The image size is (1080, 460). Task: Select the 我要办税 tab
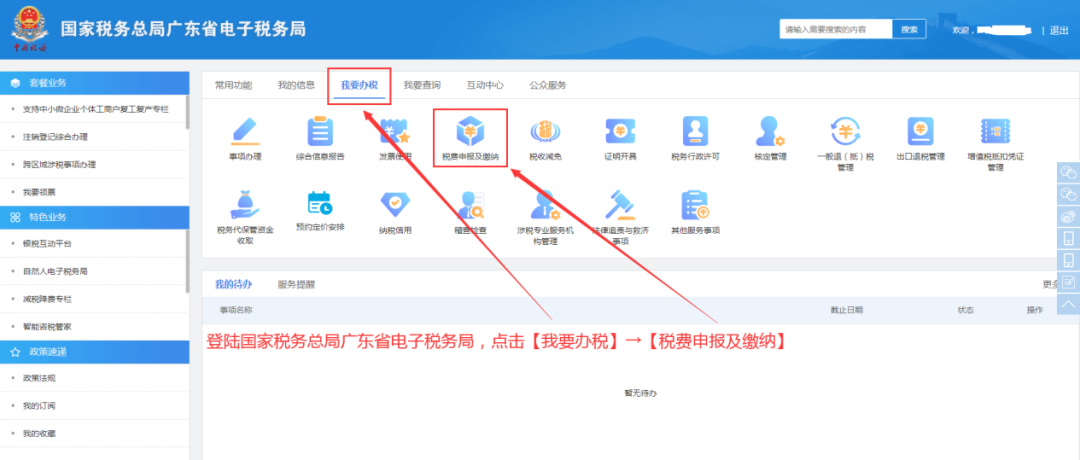pos(359,85)
